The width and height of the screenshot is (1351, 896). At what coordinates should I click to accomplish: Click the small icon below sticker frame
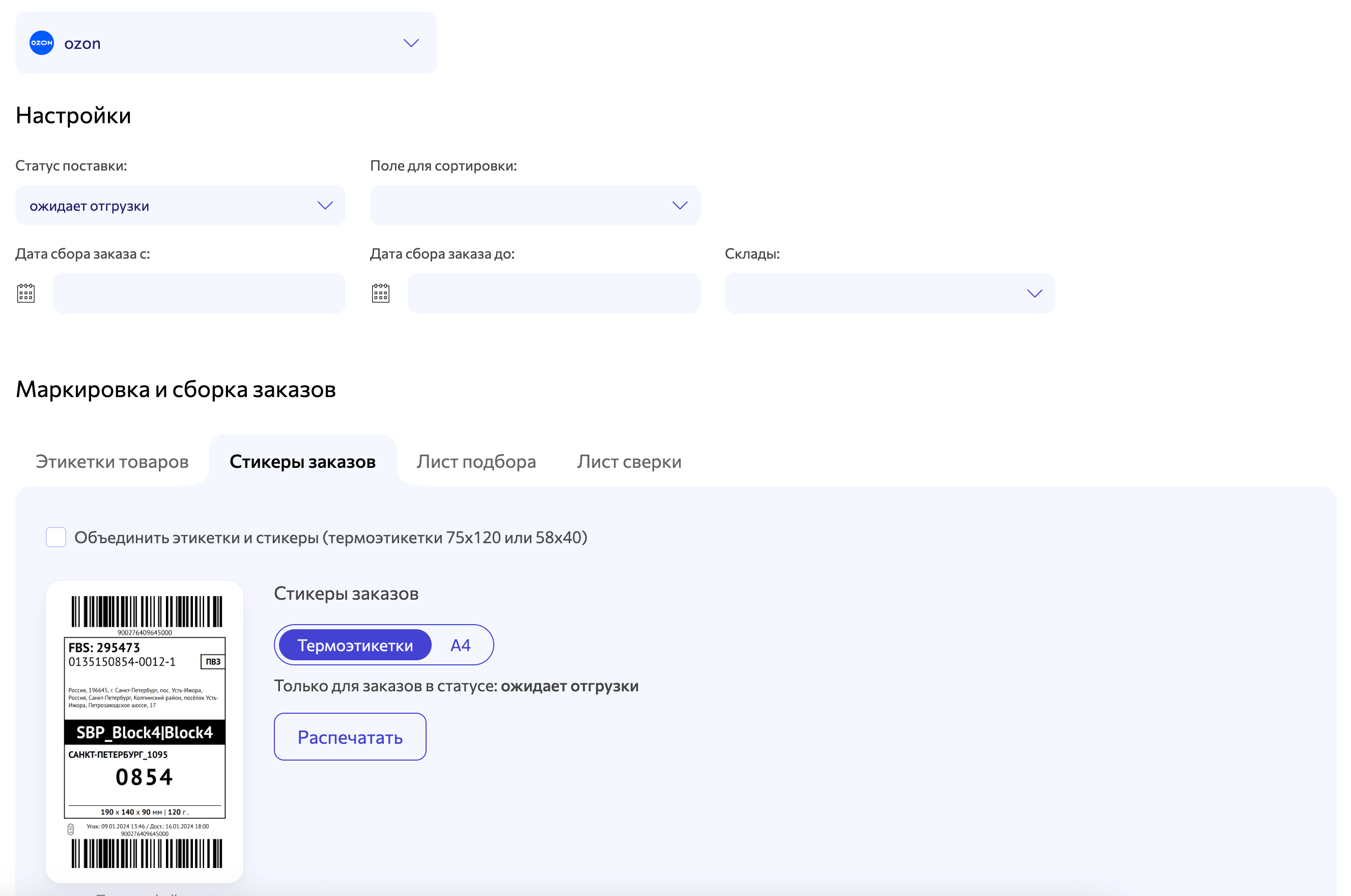71,829
